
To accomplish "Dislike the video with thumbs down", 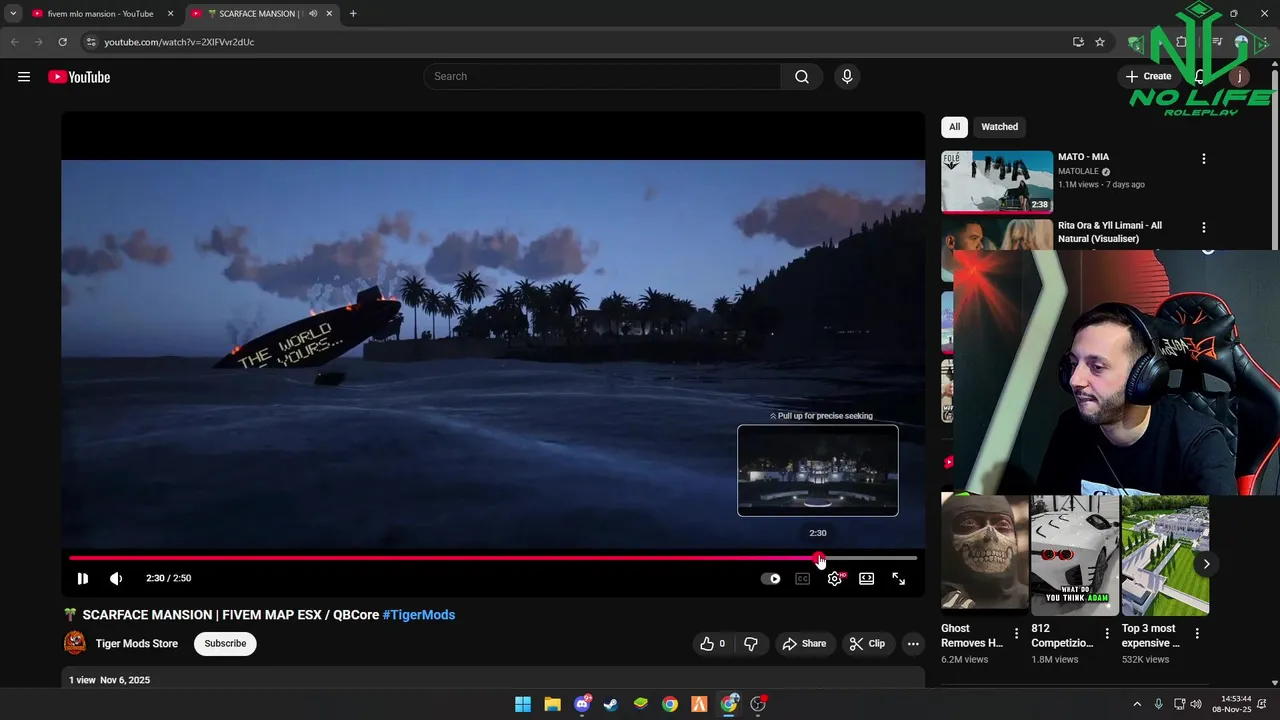I will click(751, 644).
